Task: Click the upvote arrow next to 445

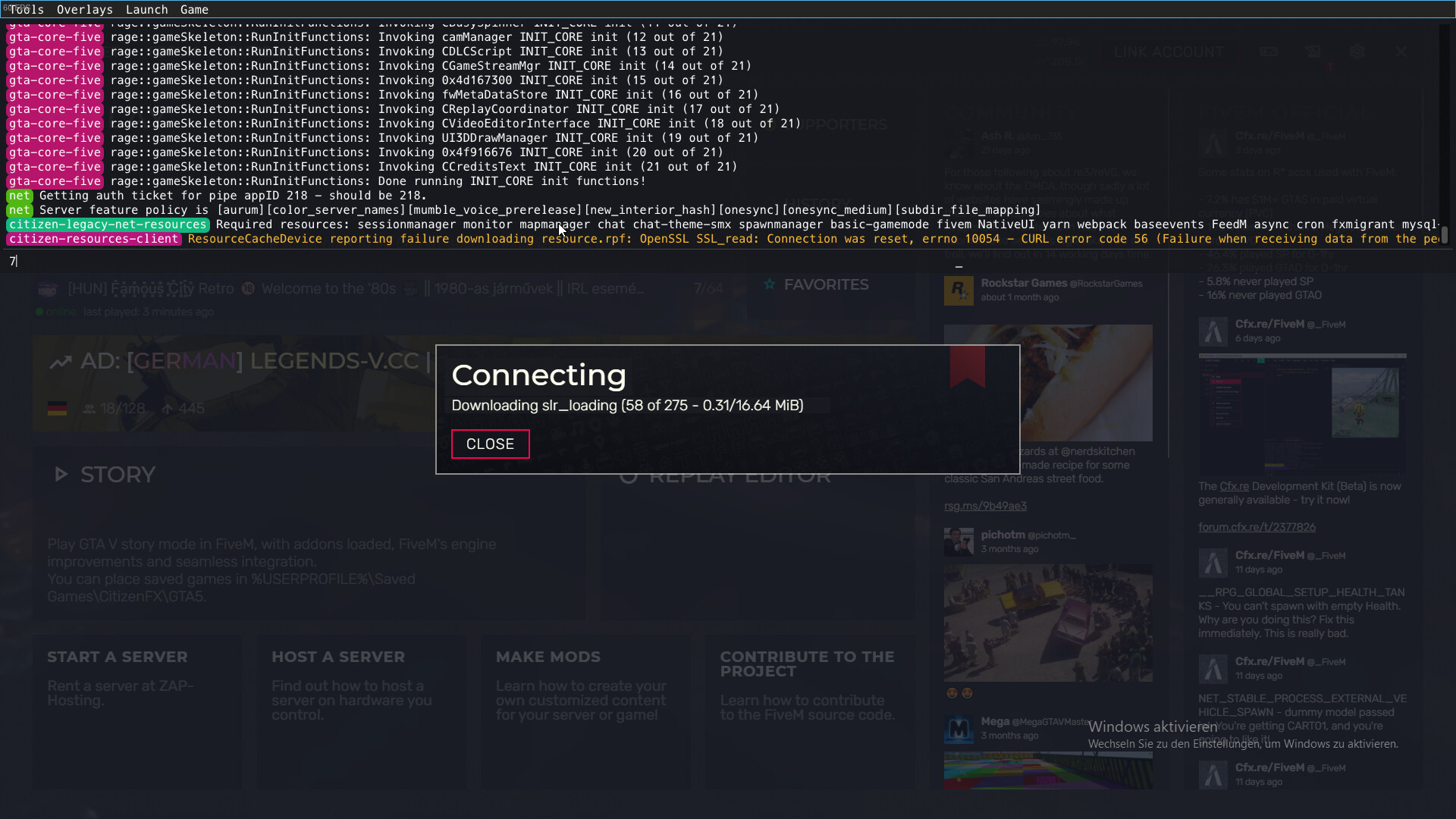Action: pyautogui.click(x=168, y=409)
